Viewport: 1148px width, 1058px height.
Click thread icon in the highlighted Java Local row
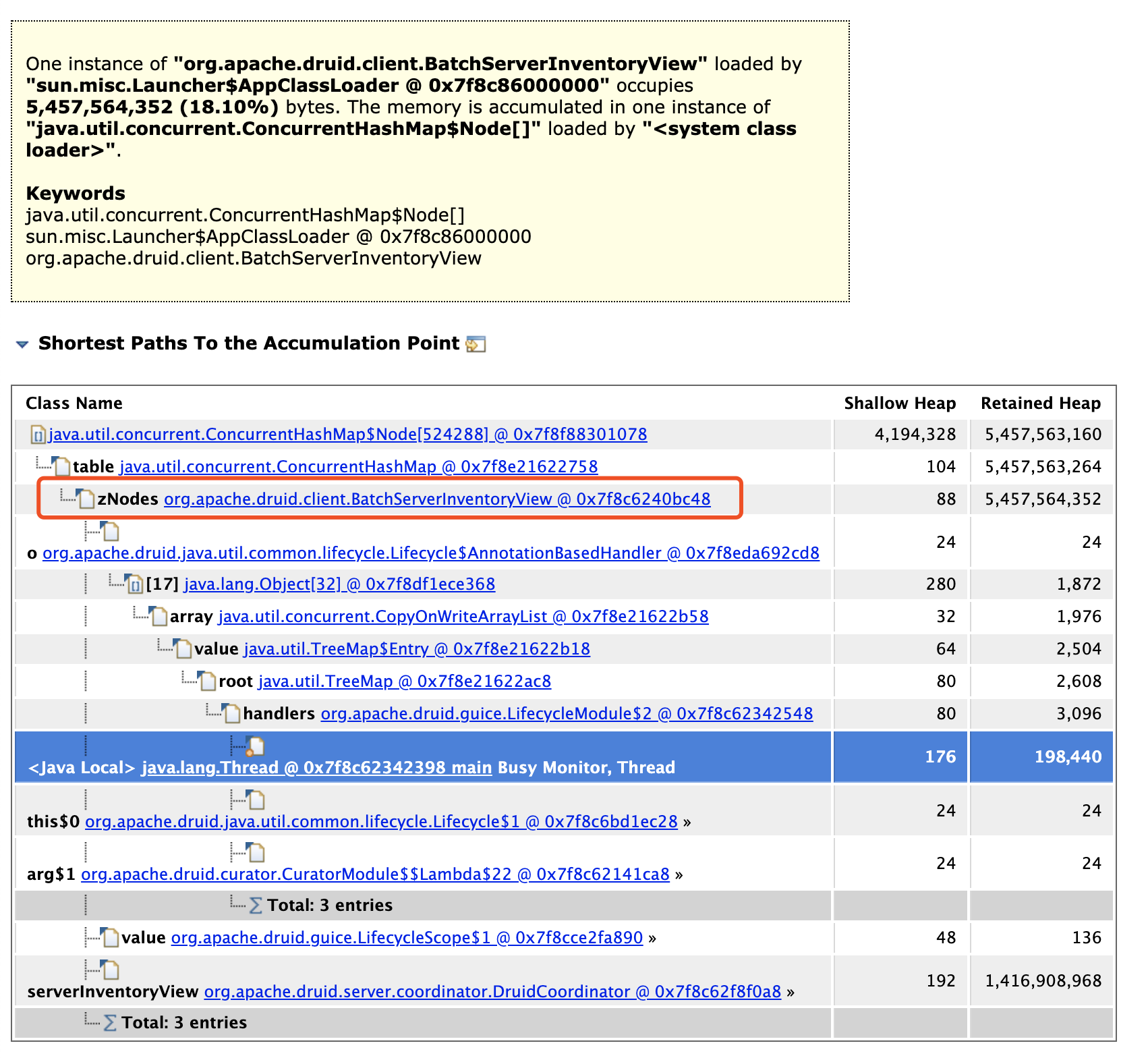(x=256, y=746)
